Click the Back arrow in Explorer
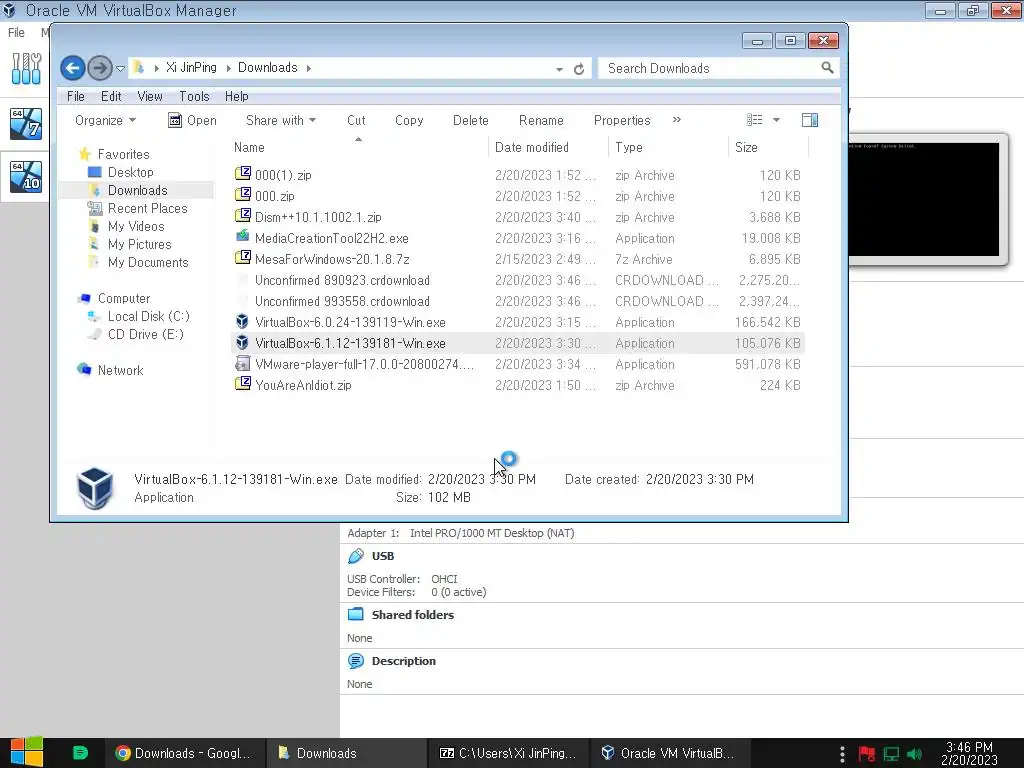This screenshot has height=768, width=1024. tap(72, 68)
